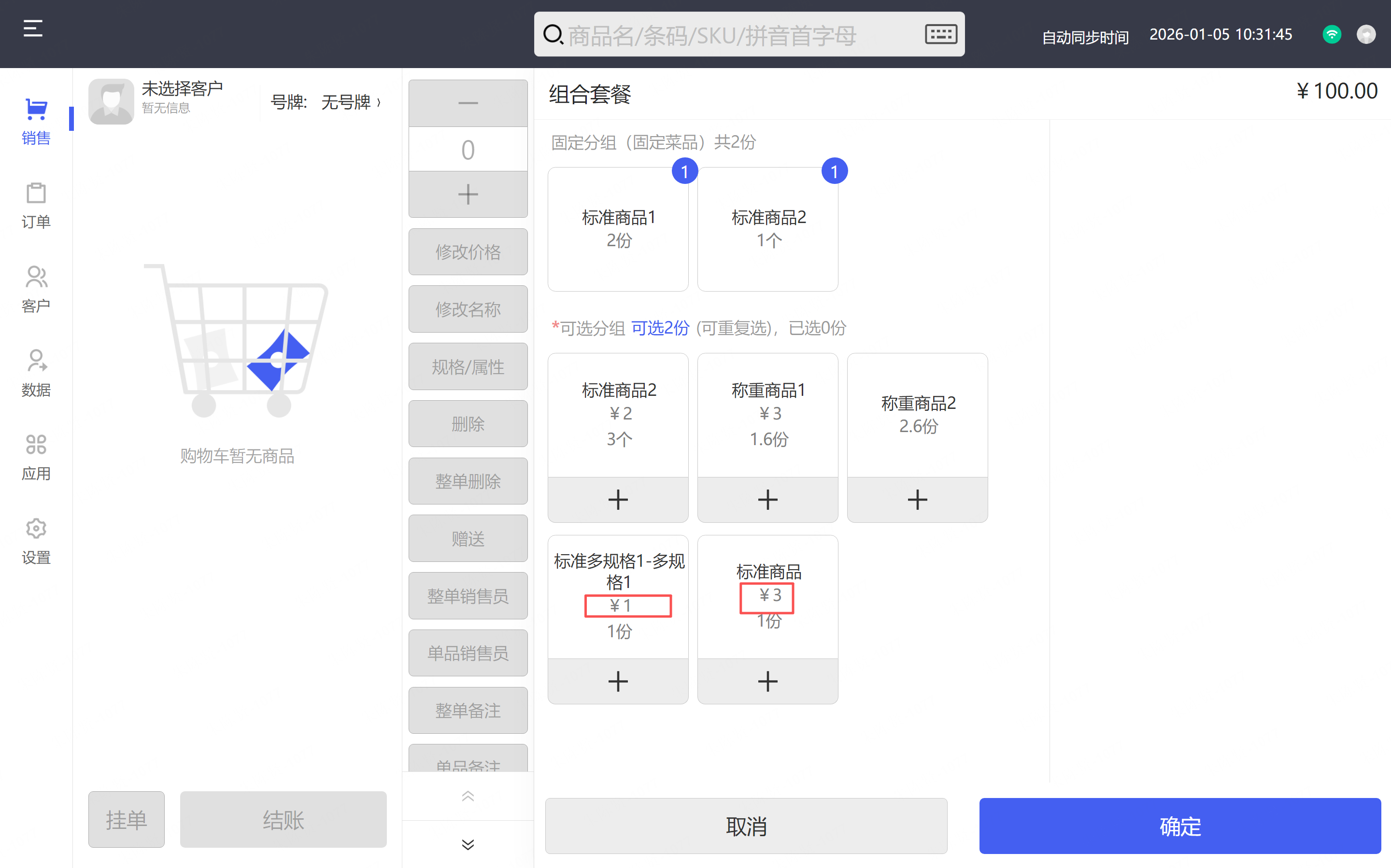Open the 设置 settings gear
1391x868 pixels.
point(36,541)
